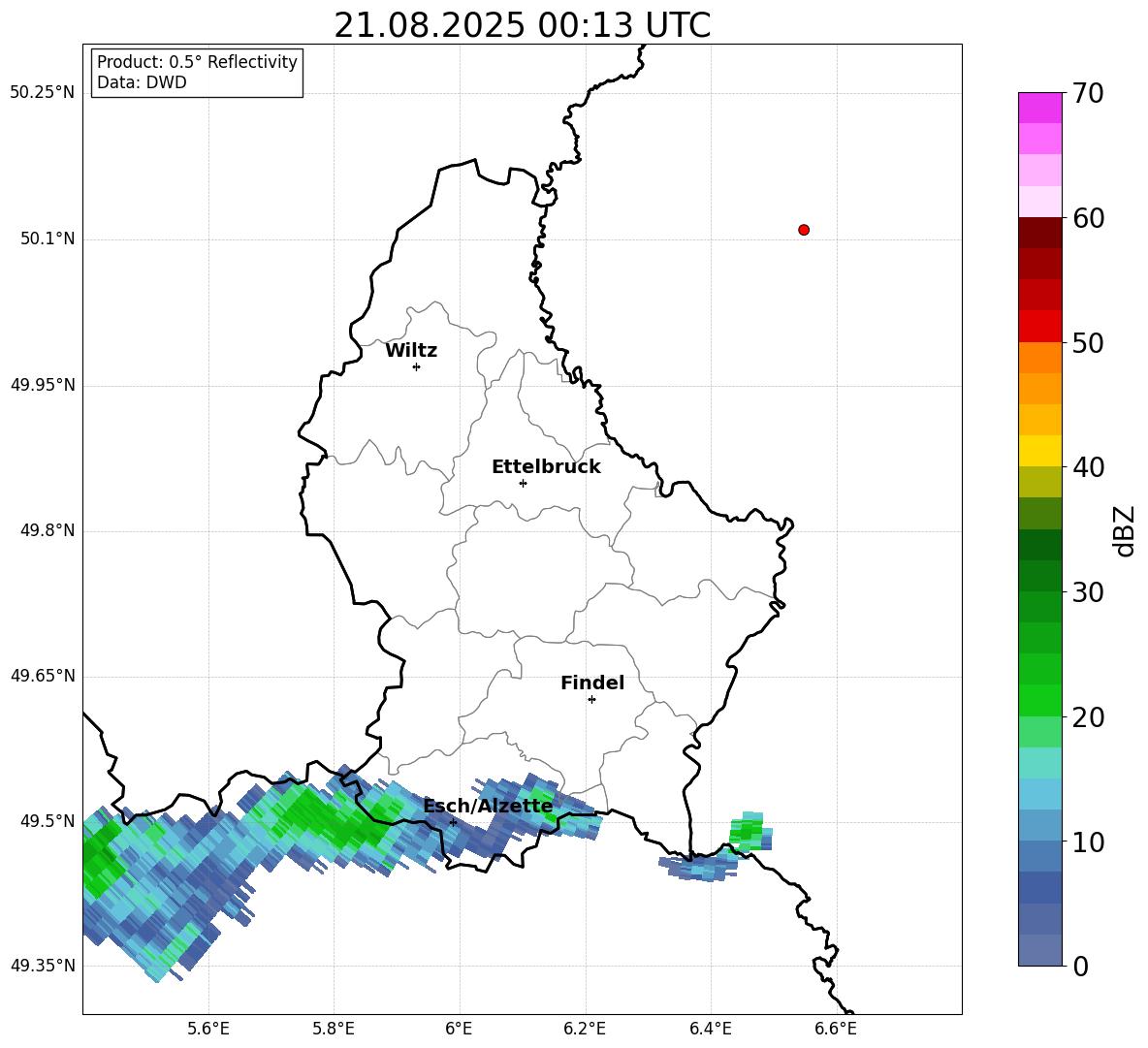Click the 50.1°N latitude tick label
Viewport: 1148px width, 1048px height.
pos(48,238)
